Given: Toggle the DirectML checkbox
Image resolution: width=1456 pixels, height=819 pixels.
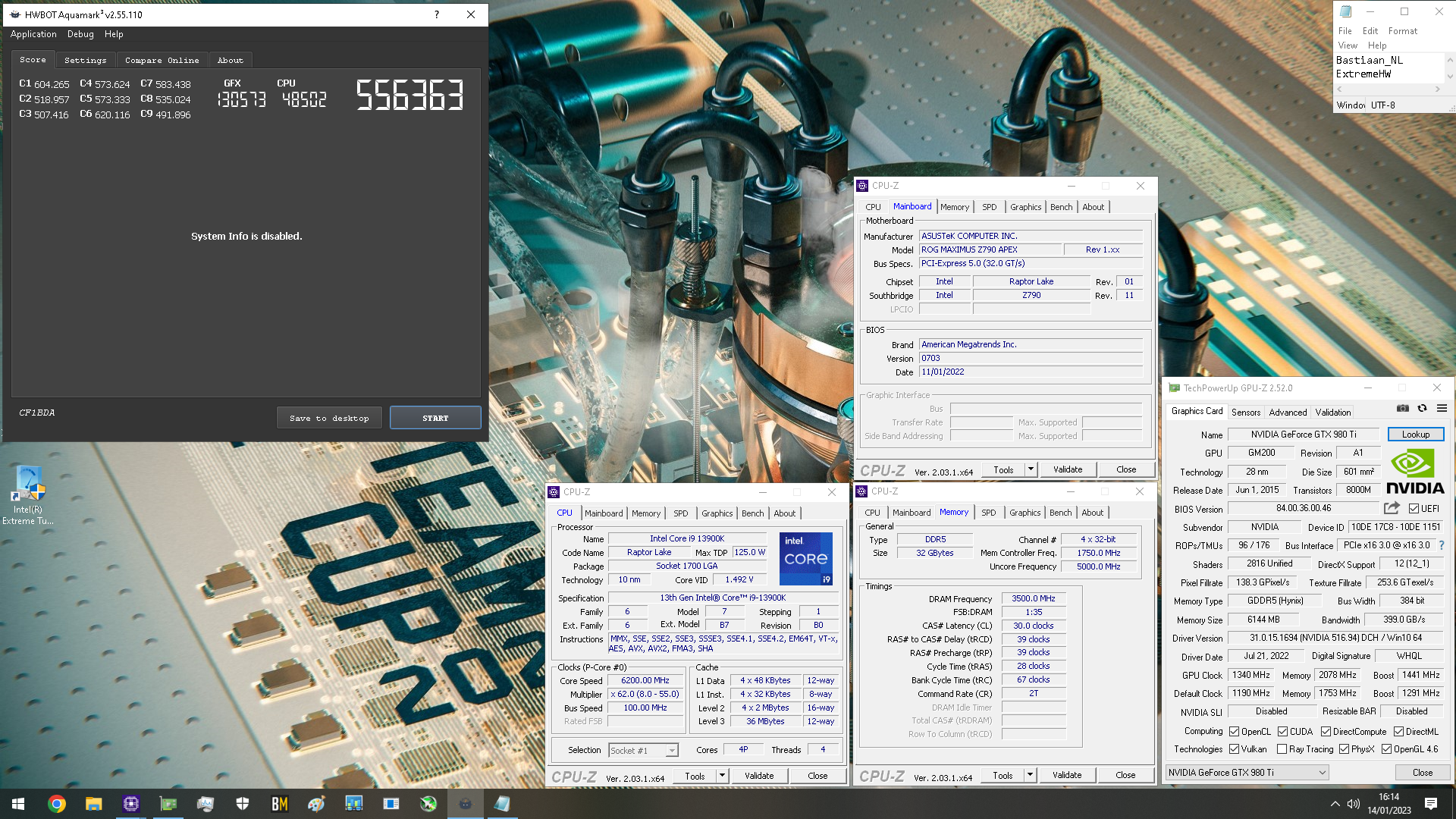Looking at the screenshot, I should coord(1399,732).
